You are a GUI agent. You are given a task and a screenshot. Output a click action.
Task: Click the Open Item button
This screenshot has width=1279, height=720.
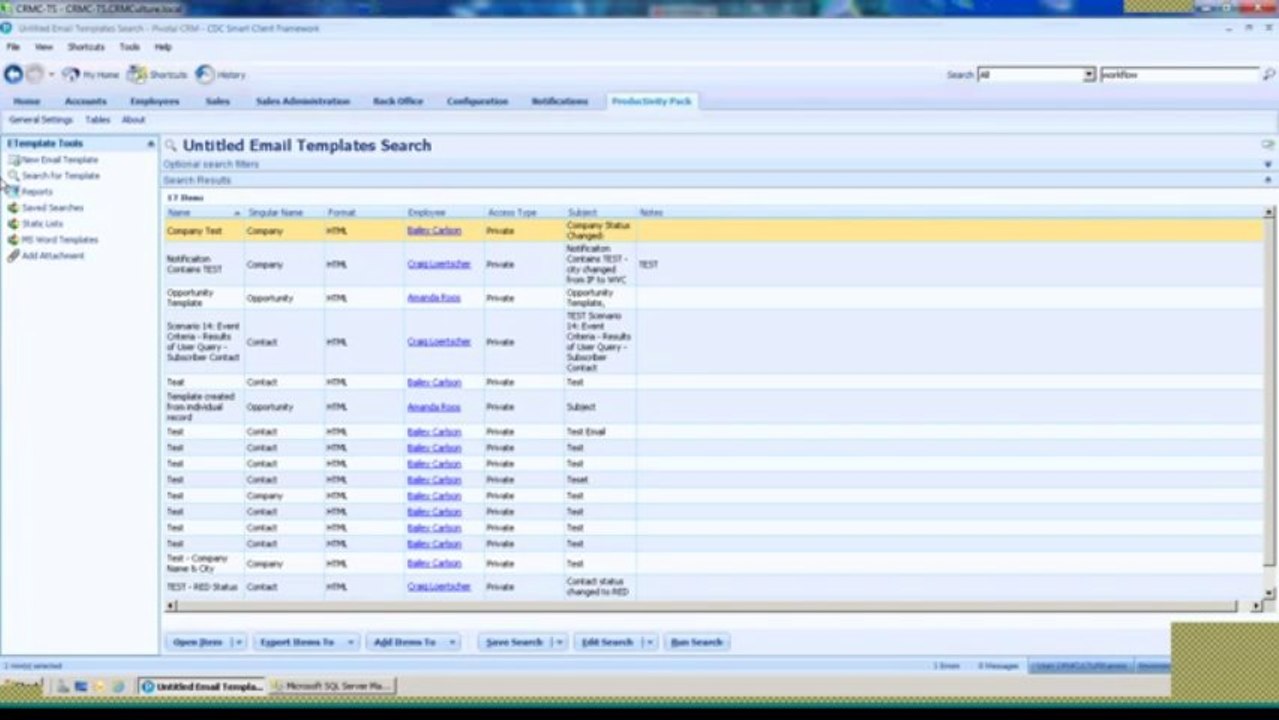(198, 642)
